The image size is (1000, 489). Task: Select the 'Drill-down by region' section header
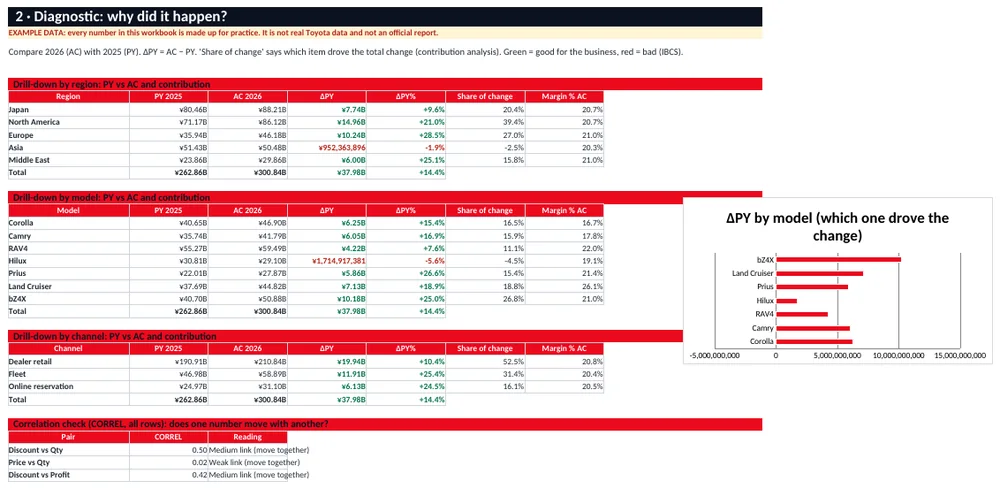385,84
